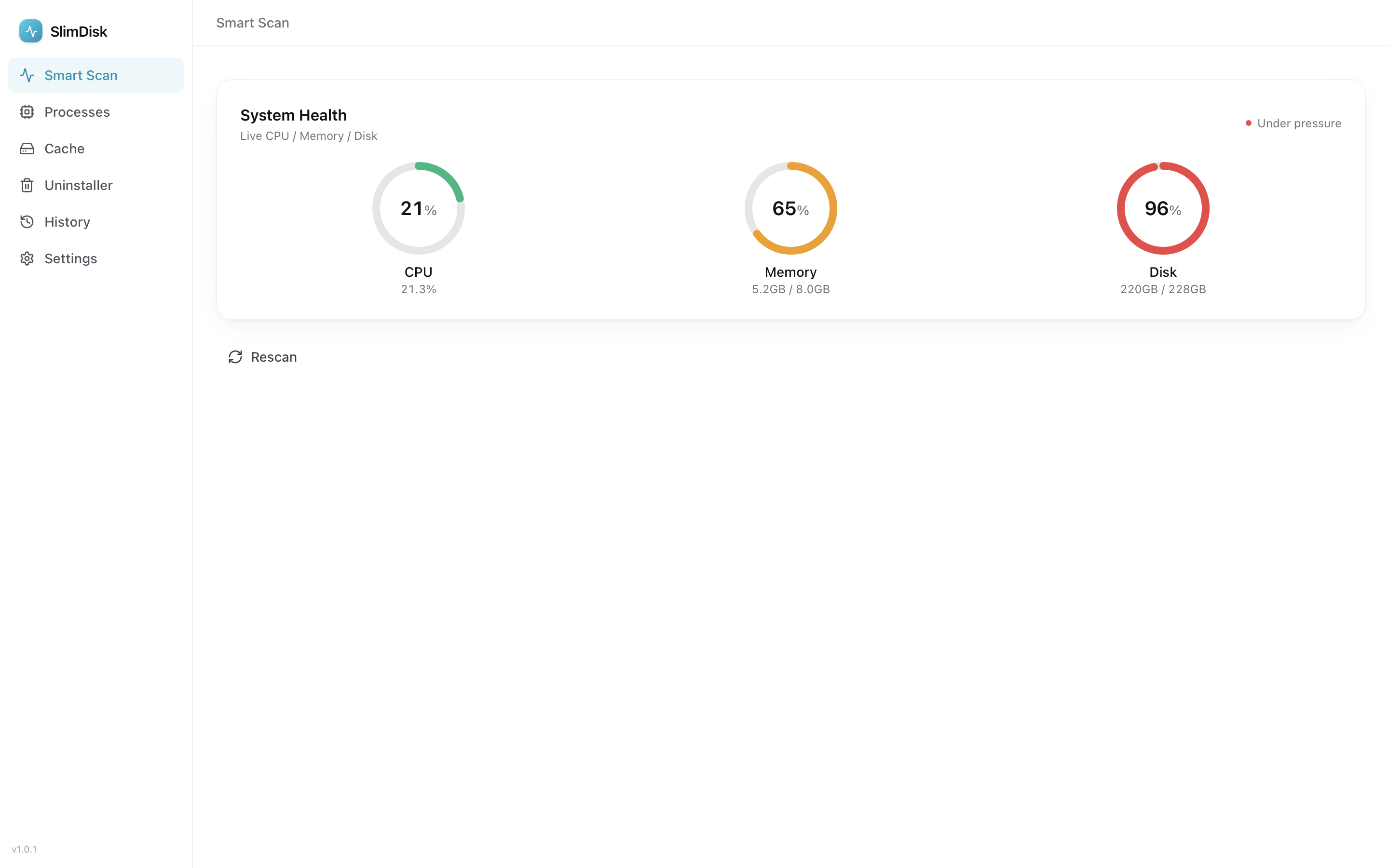This screenshot has width=1389, height=868.
Task: Click the 'v1.0.1' version text
Action: (x=24, y=849)
